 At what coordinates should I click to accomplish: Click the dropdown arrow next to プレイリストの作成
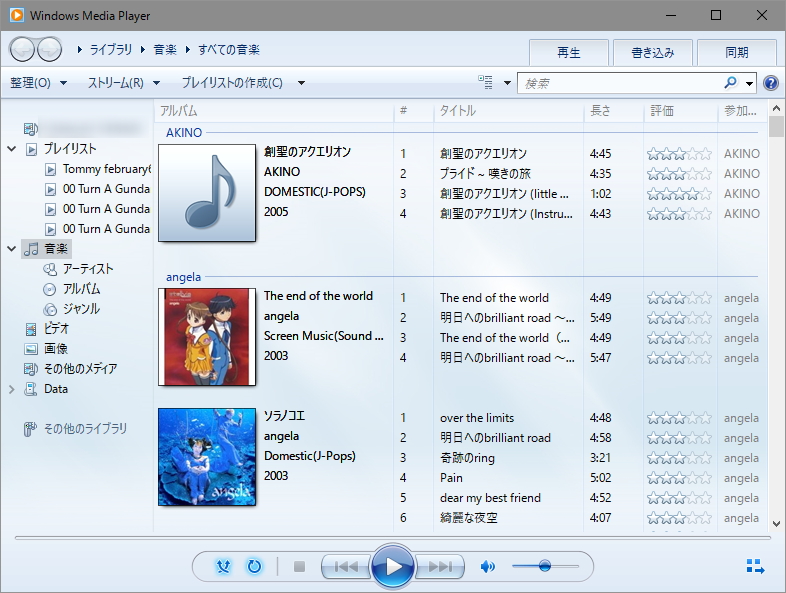[301, 83]
